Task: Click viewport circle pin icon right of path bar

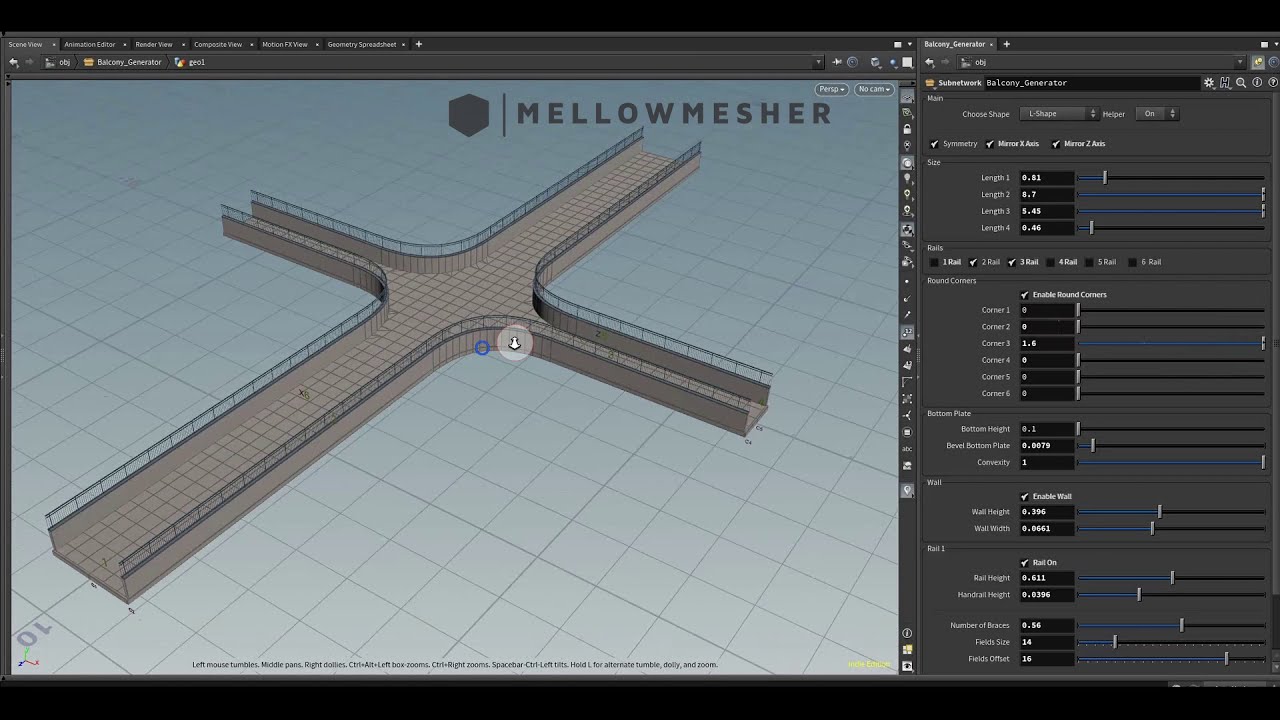Action: coord(852,62)
